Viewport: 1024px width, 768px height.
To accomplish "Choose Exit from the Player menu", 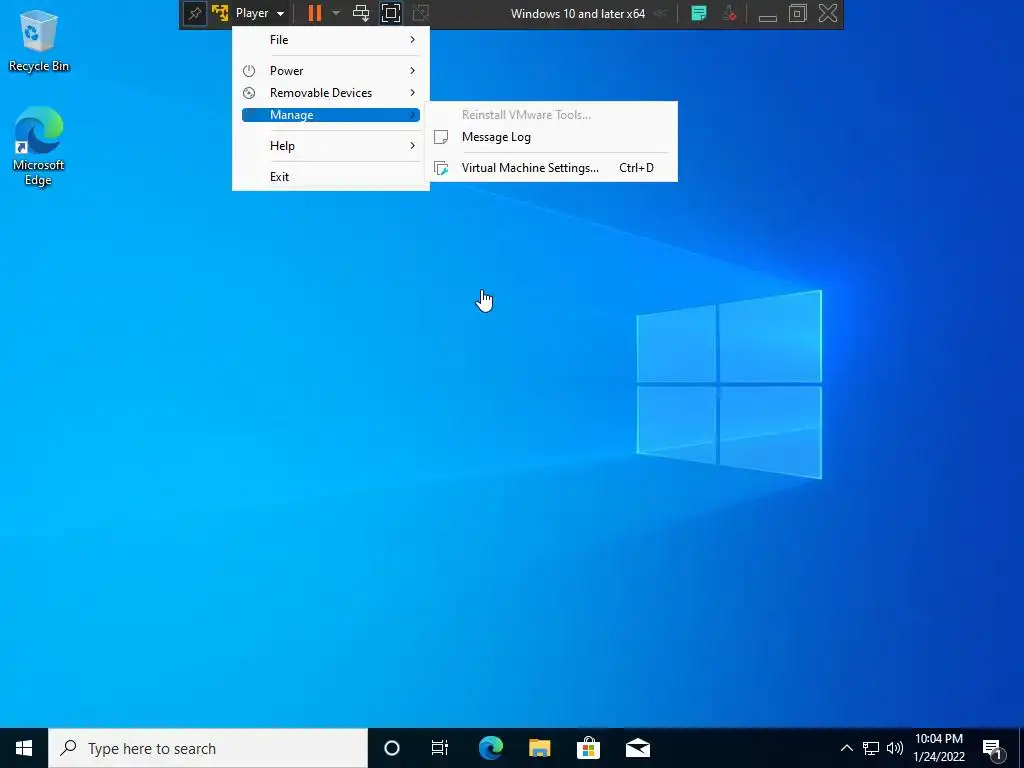I will pos(330,176).
